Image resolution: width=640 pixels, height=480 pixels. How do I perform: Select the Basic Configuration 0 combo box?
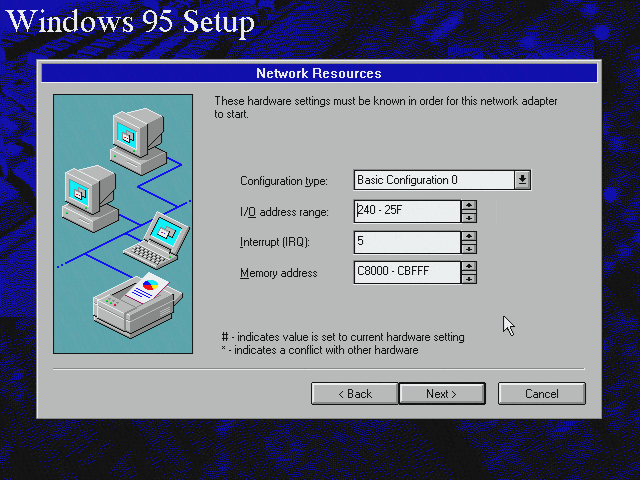tap(442, 180)
